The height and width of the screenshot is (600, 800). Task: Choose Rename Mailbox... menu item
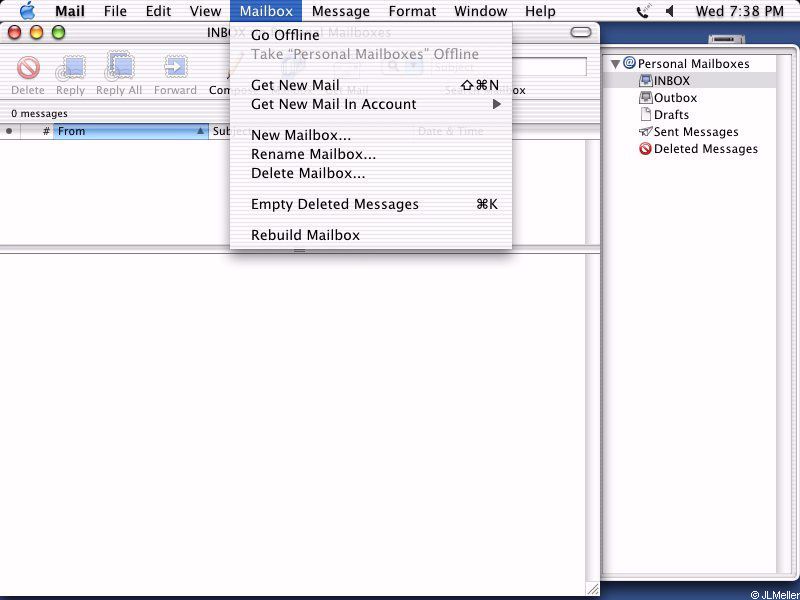coord(371,154)
